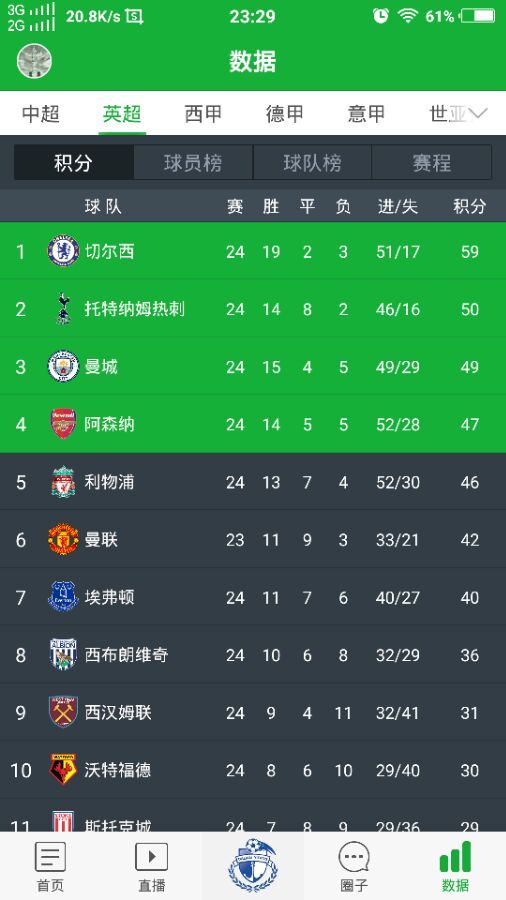This screenshot has width=506, height=900.
Task: Switch to the 中超 league tab
Action: [41, 113]
